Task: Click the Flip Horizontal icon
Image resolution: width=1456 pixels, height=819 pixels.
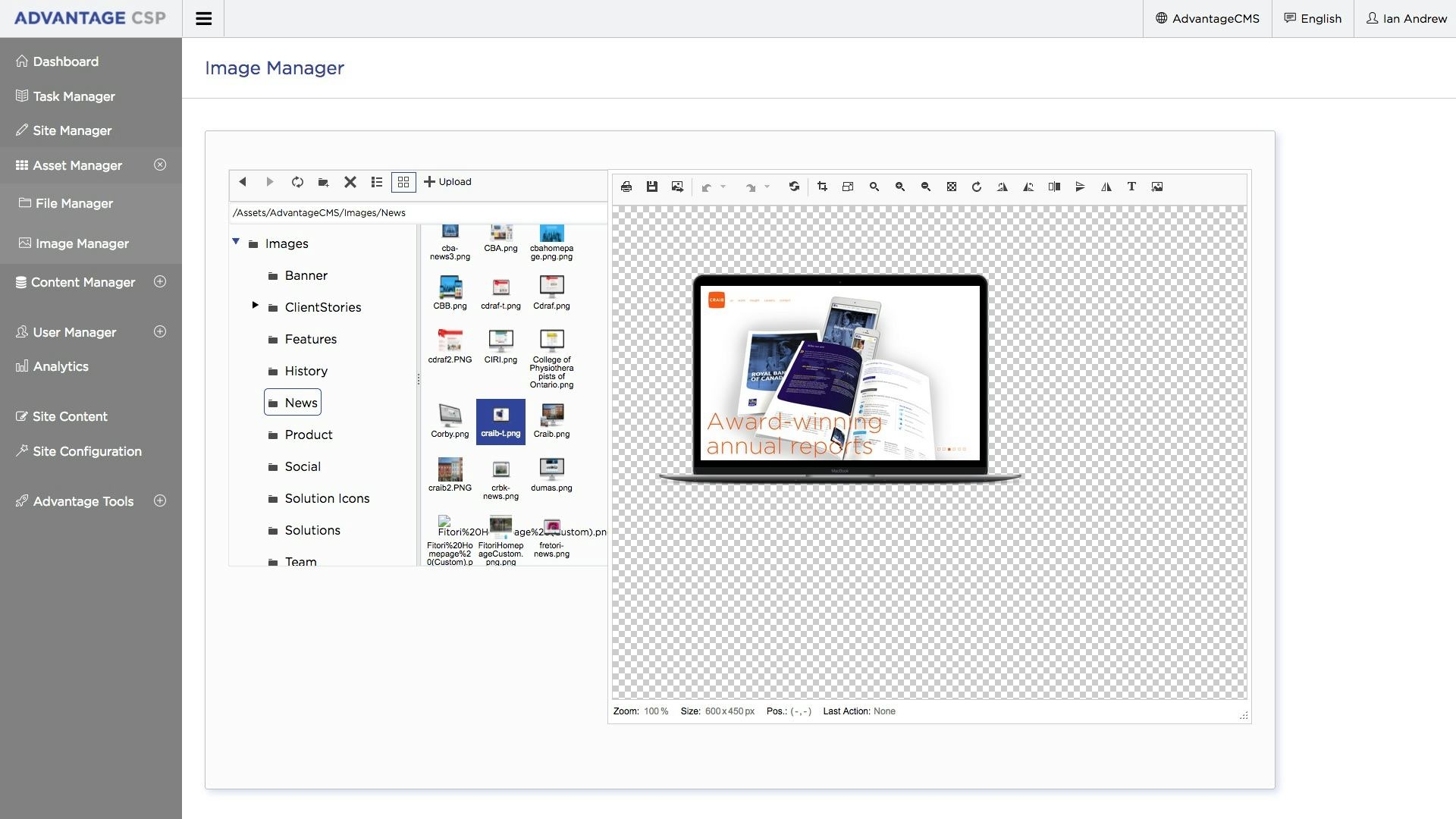Action: 1106,187
